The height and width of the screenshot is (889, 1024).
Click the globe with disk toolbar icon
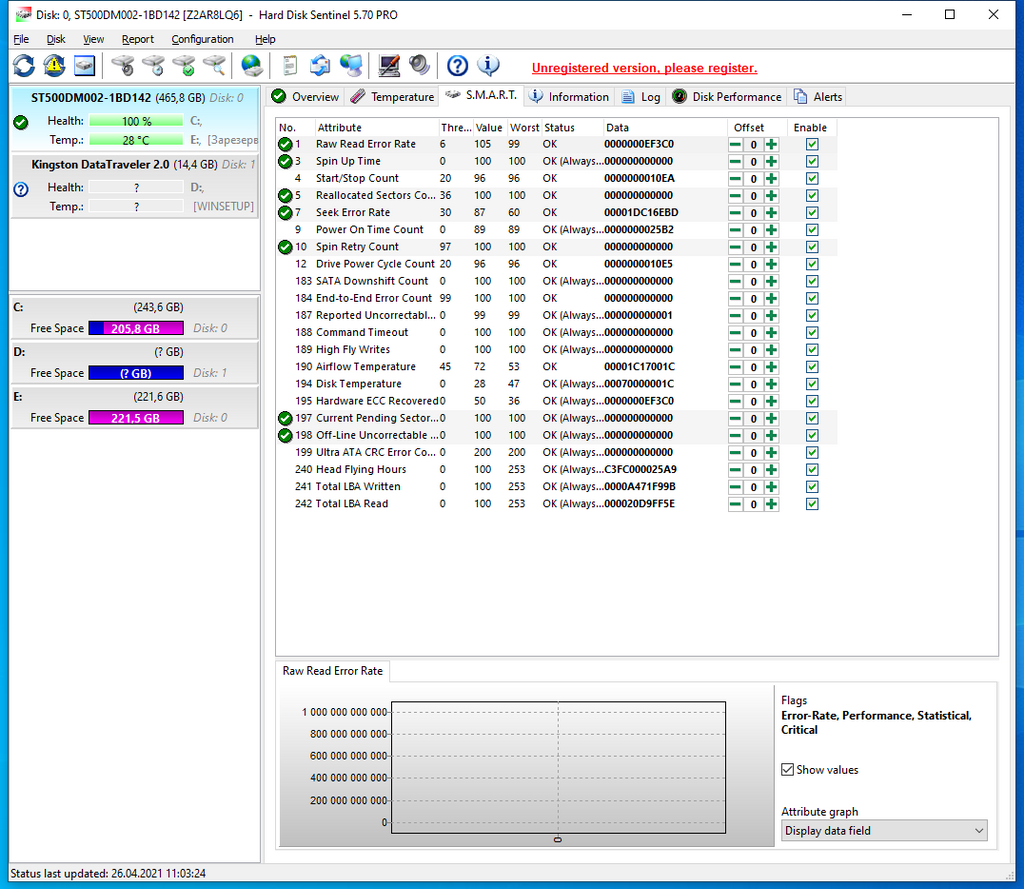251,66
